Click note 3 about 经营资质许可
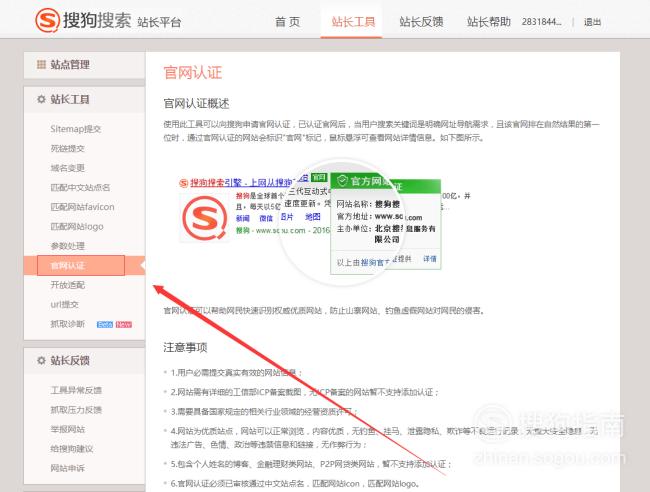This screenshot has width=650, height=492. click(x=264, y=412)
